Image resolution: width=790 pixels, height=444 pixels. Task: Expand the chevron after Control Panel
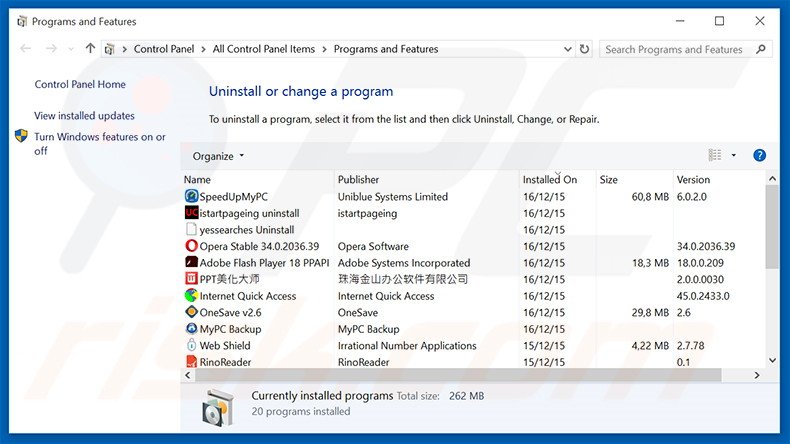[x=203, y=49]
